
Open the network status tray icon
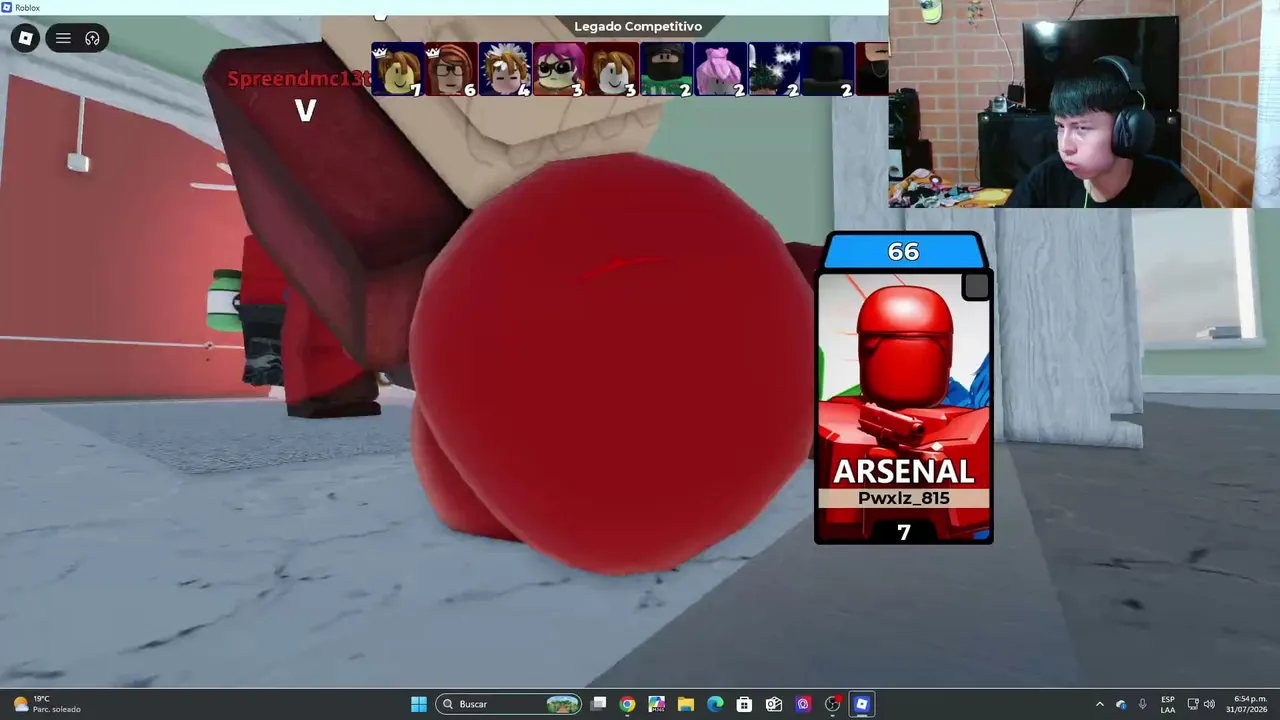click(1192, 704)
